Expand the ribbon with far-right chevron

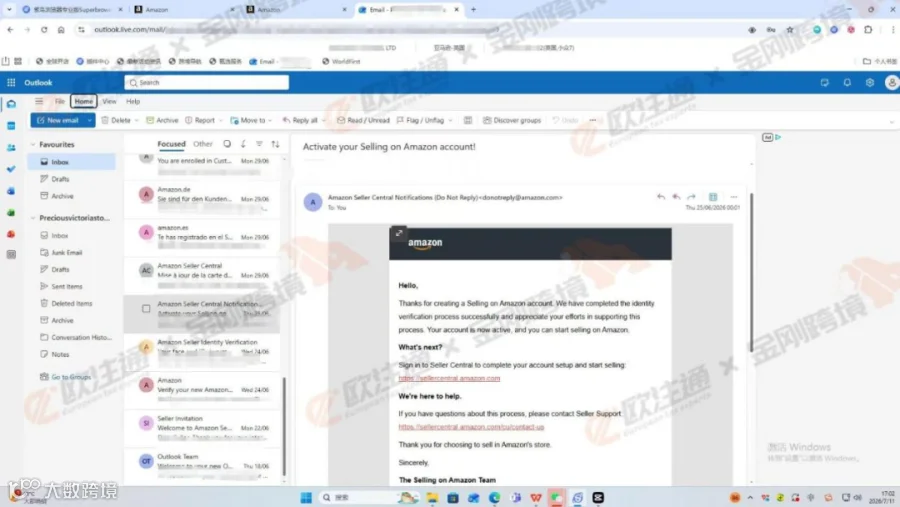[x=891, y=121]
